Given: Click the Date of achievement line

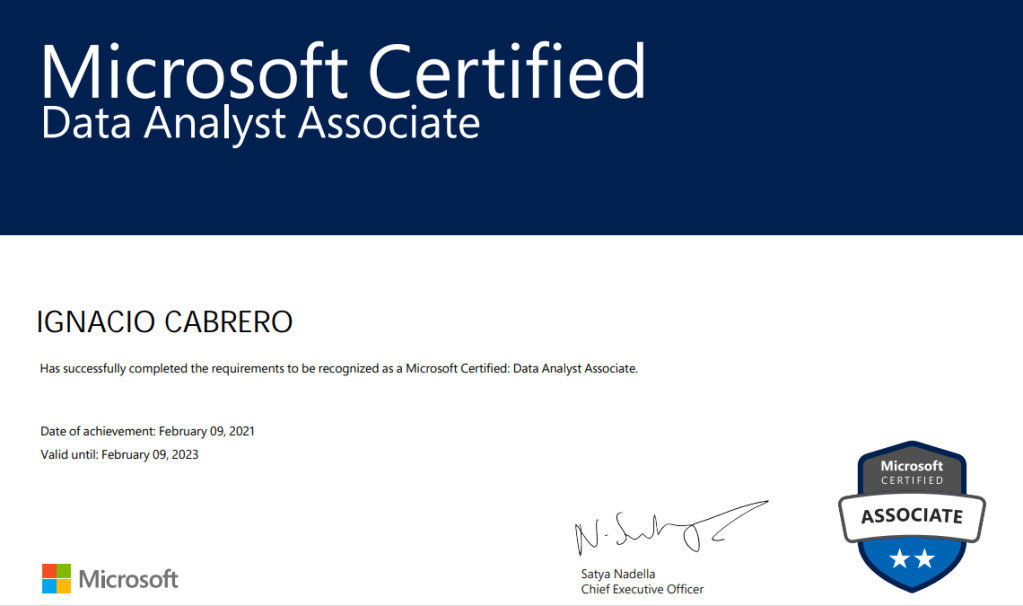Looking at the screenshot, I should click(147, 431).
